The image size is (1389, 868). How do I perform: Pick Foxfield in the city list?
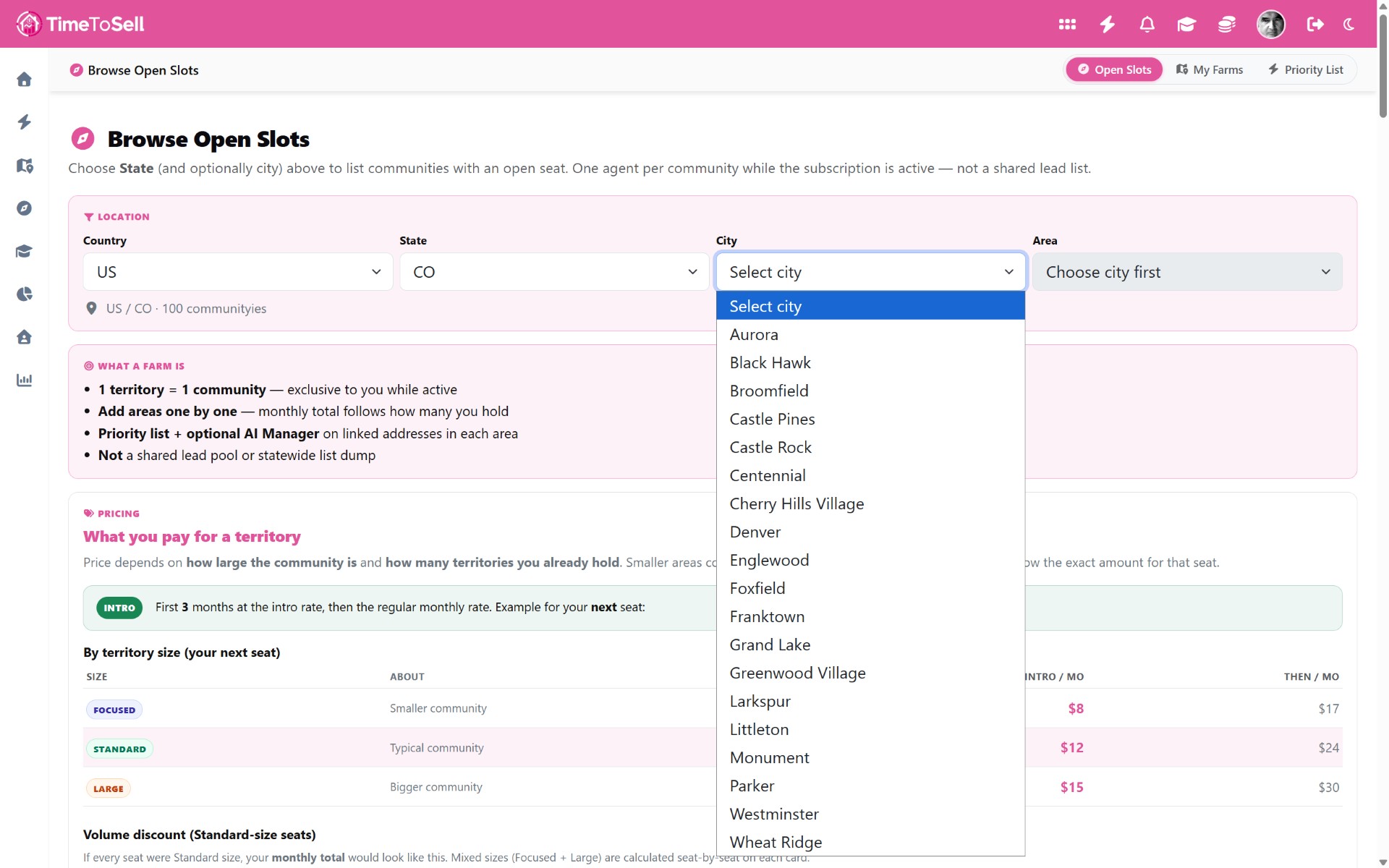(x=870, y=588)
